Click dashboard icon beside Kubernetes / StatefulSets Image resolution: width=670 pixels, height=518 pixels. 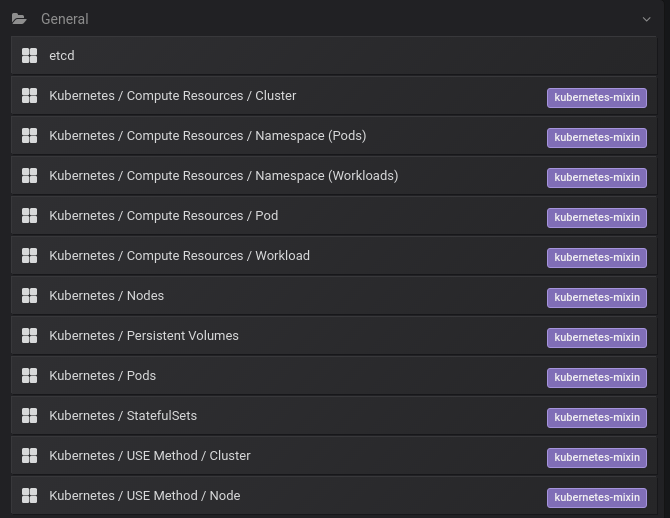29,416
